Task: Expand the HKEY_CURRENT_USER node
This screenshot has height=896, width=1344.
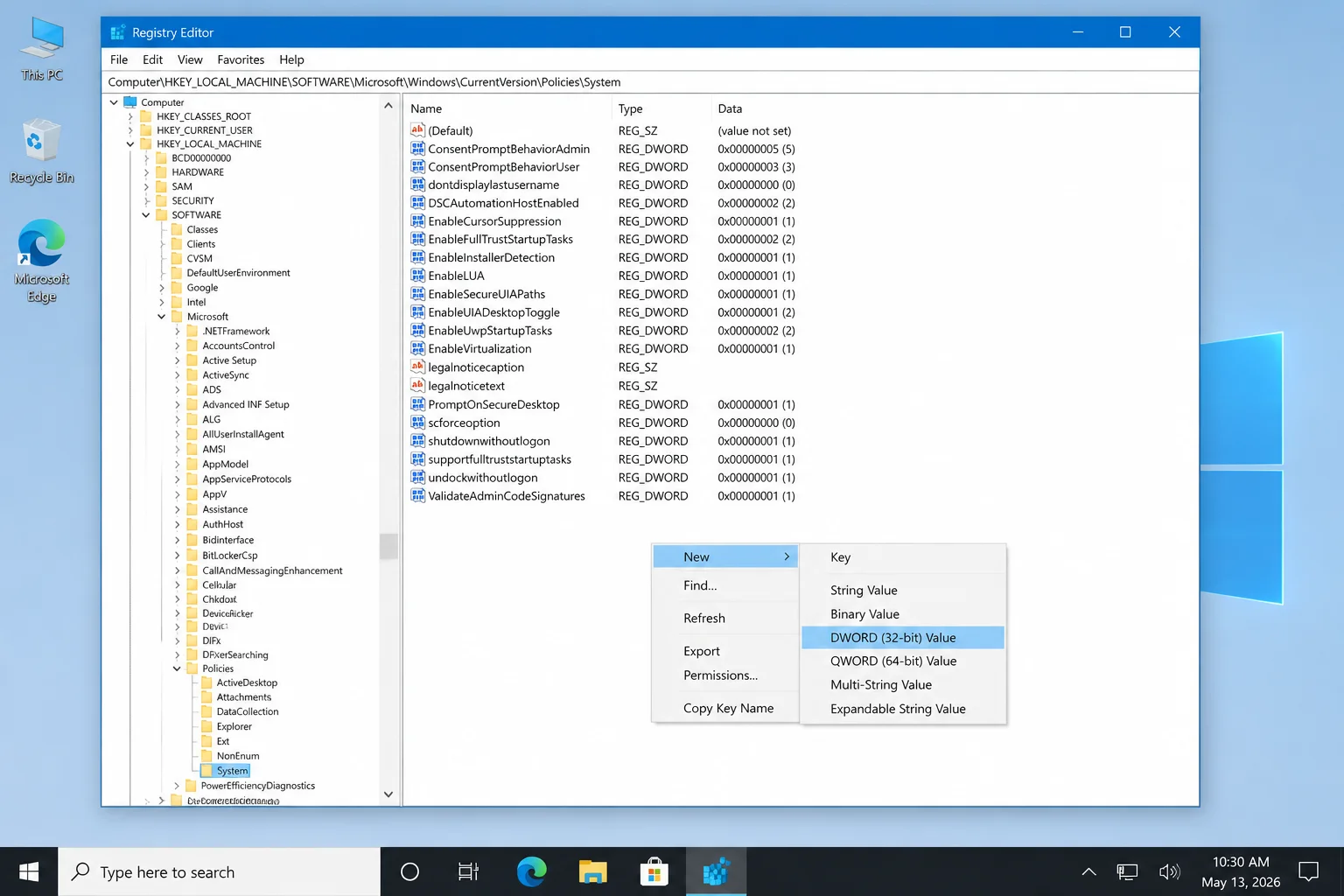Action: click(130, 130)
